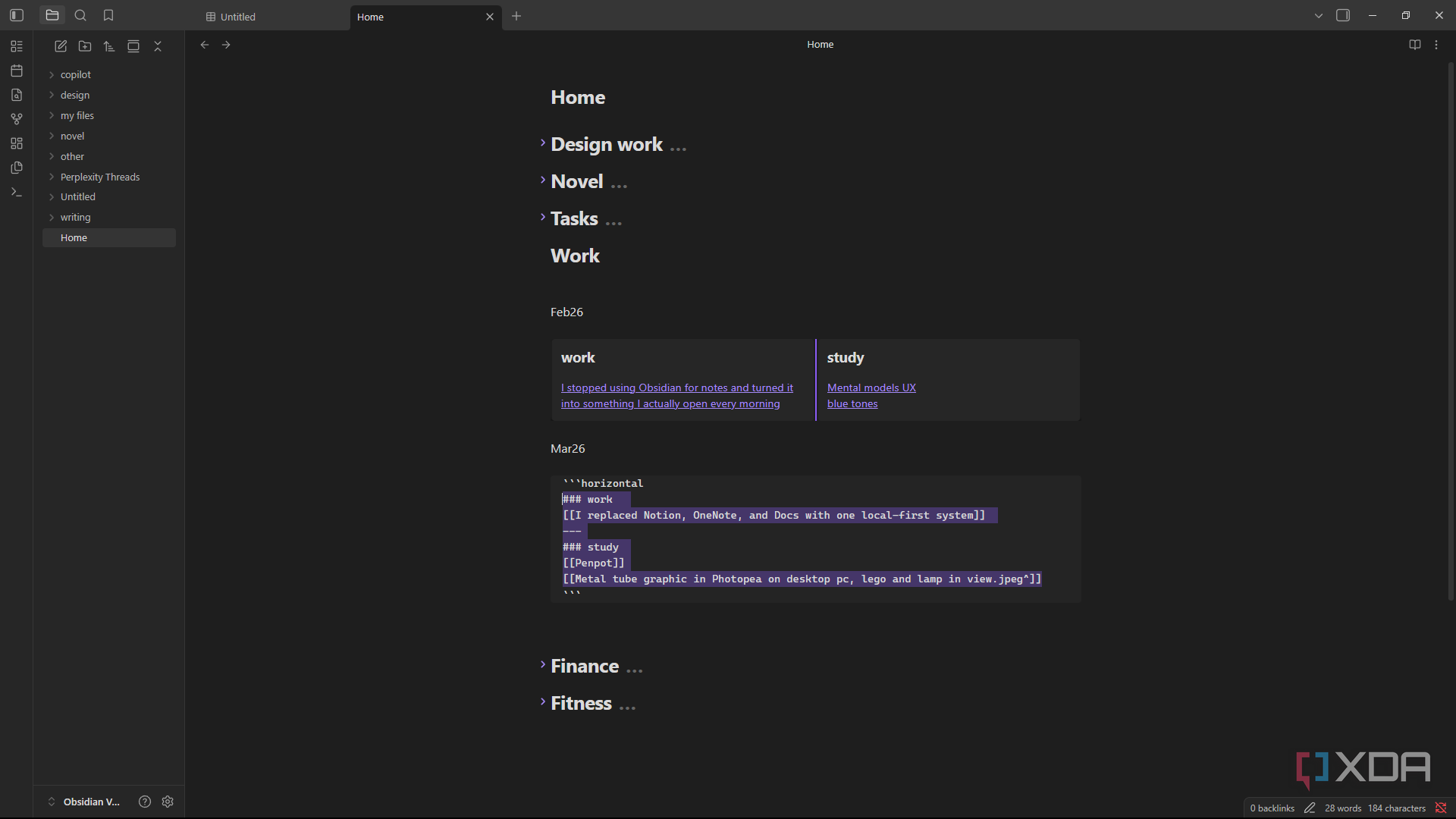This screenshot has height=819, width=1456.
Task: Open the note's more options menu
Action: [1436, 45]
